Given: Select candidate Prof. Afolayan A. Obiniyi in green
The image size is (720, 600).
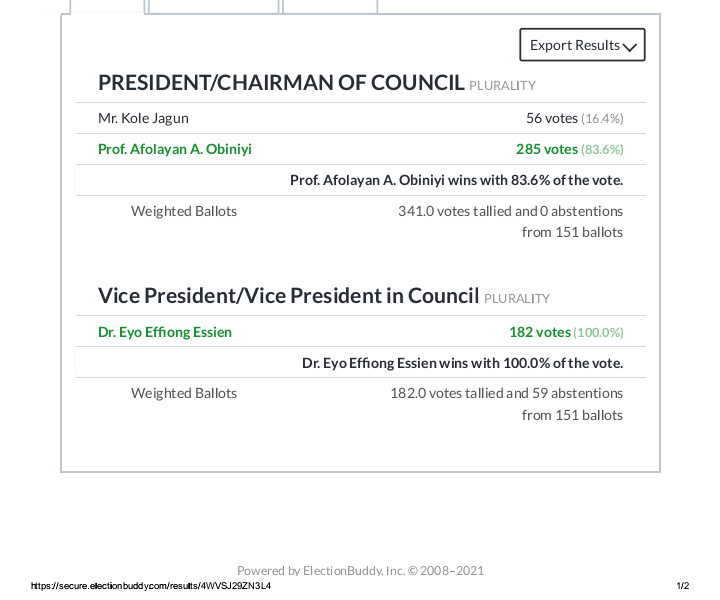Looking at the screenshot, I should tap(175, 149).
